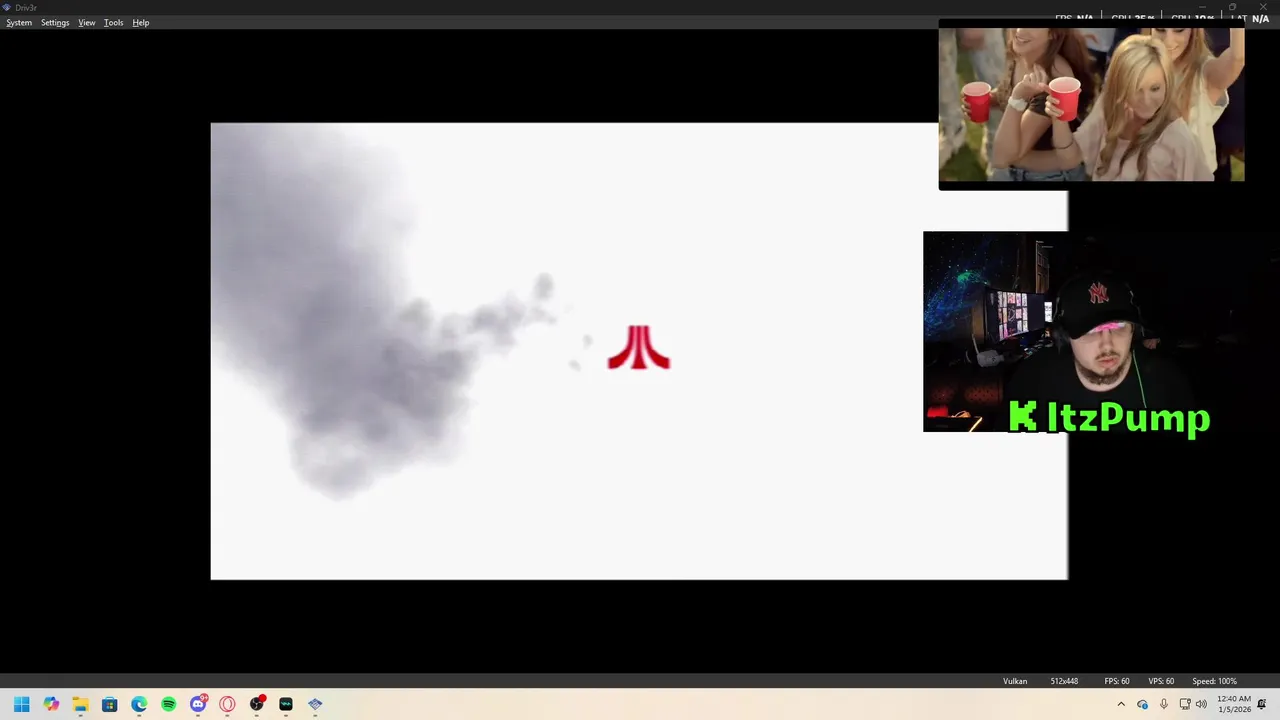Click the Speed: 100% status entry
The image size is (1280, 720).
(1214, 681)
